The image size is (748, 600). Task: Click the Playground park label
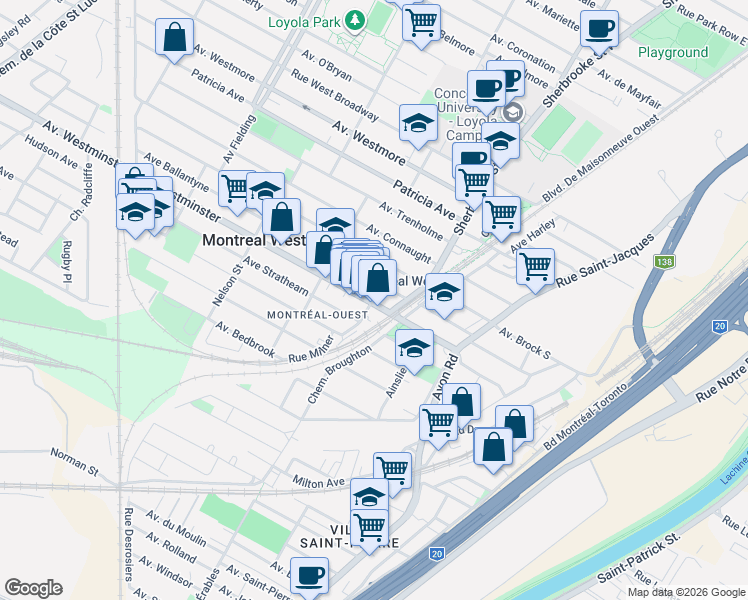(673, 52)
